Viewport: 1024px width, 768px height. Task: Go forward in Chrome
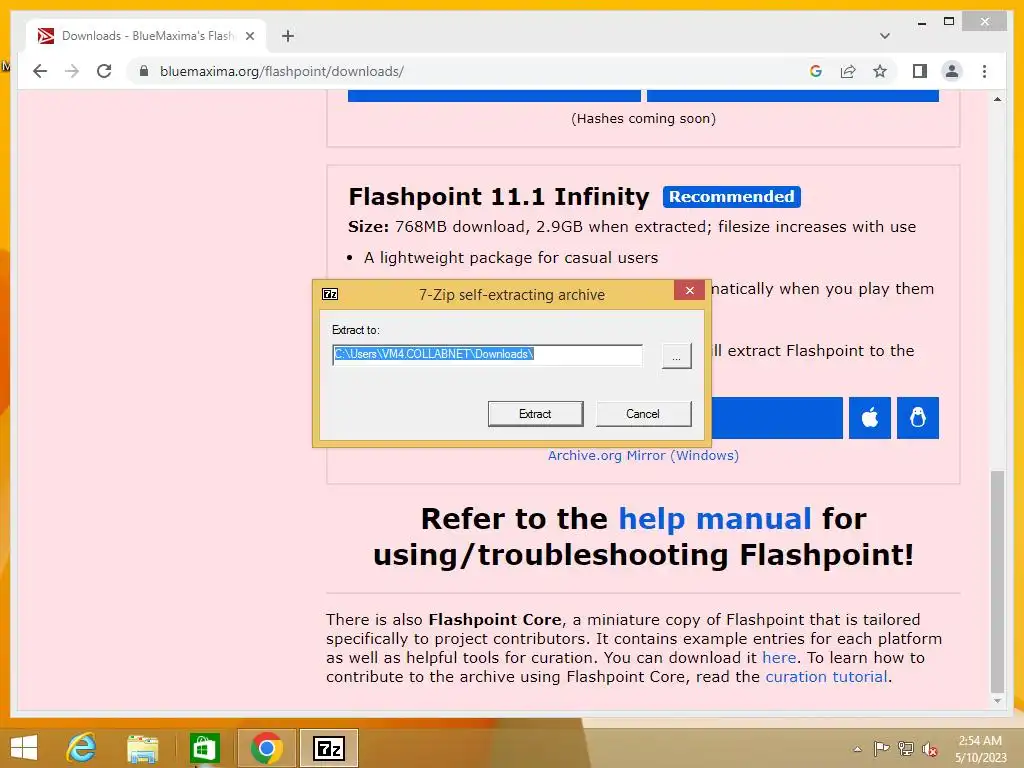(72, 71)
